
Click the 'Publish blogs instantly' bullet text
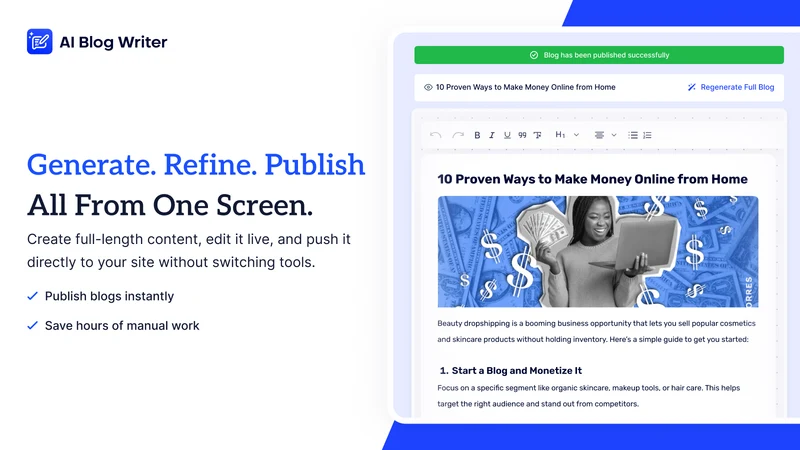tap(109, 296)
